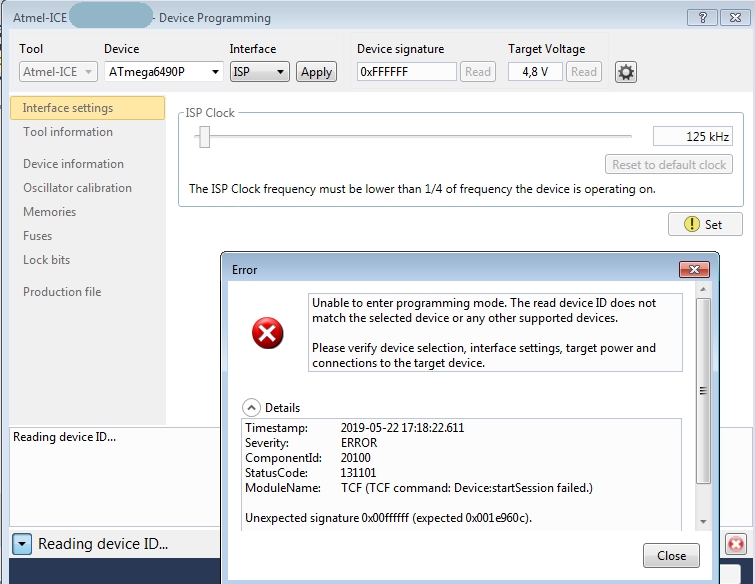Screen dimensions: 755x584
Task: Click the Error dialog scroll up arrow
Action: pos(703,289)
